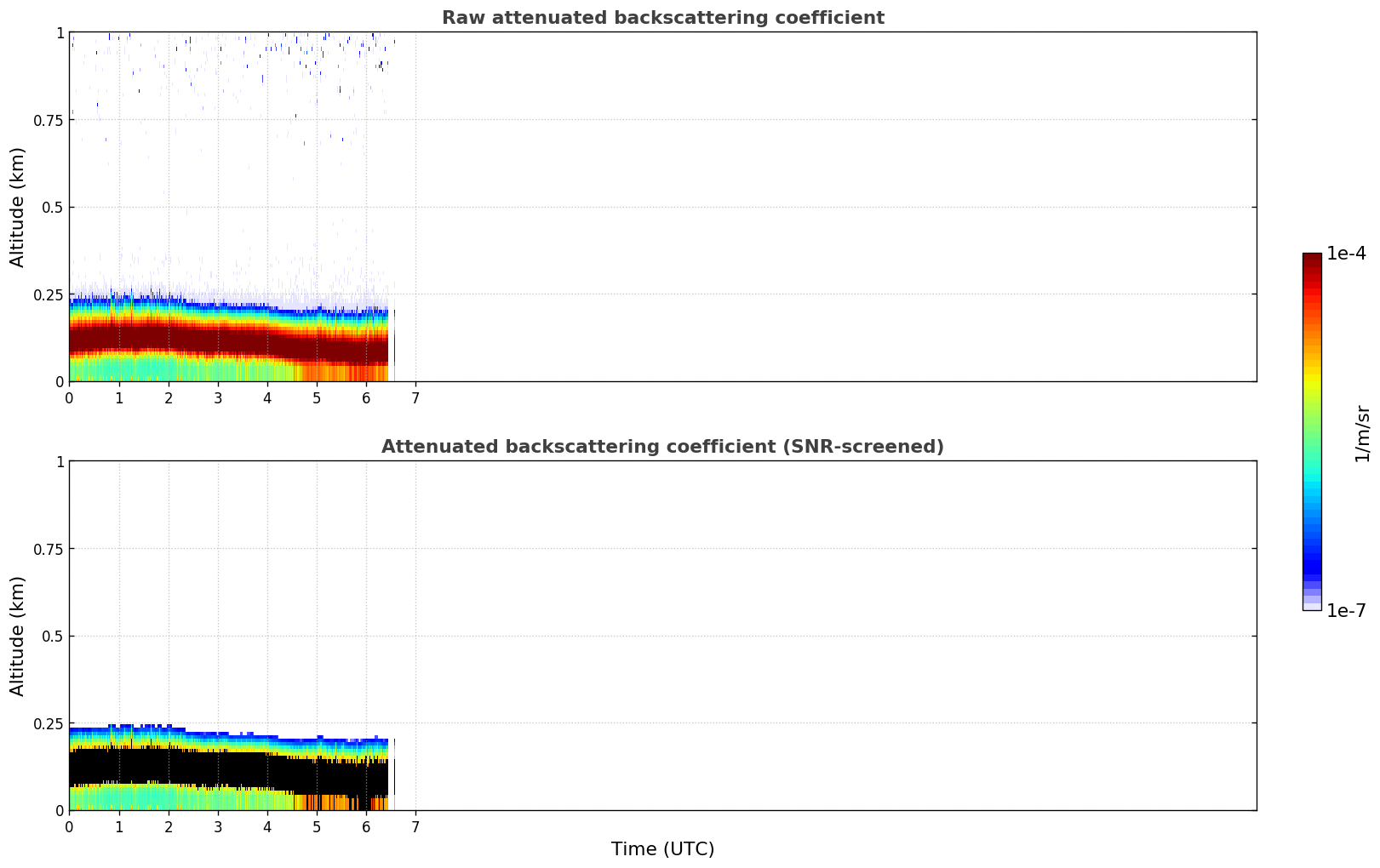Click the '5' time tick under SNR-screened plot
The image size is (1380, 868).
coord(317,826)
